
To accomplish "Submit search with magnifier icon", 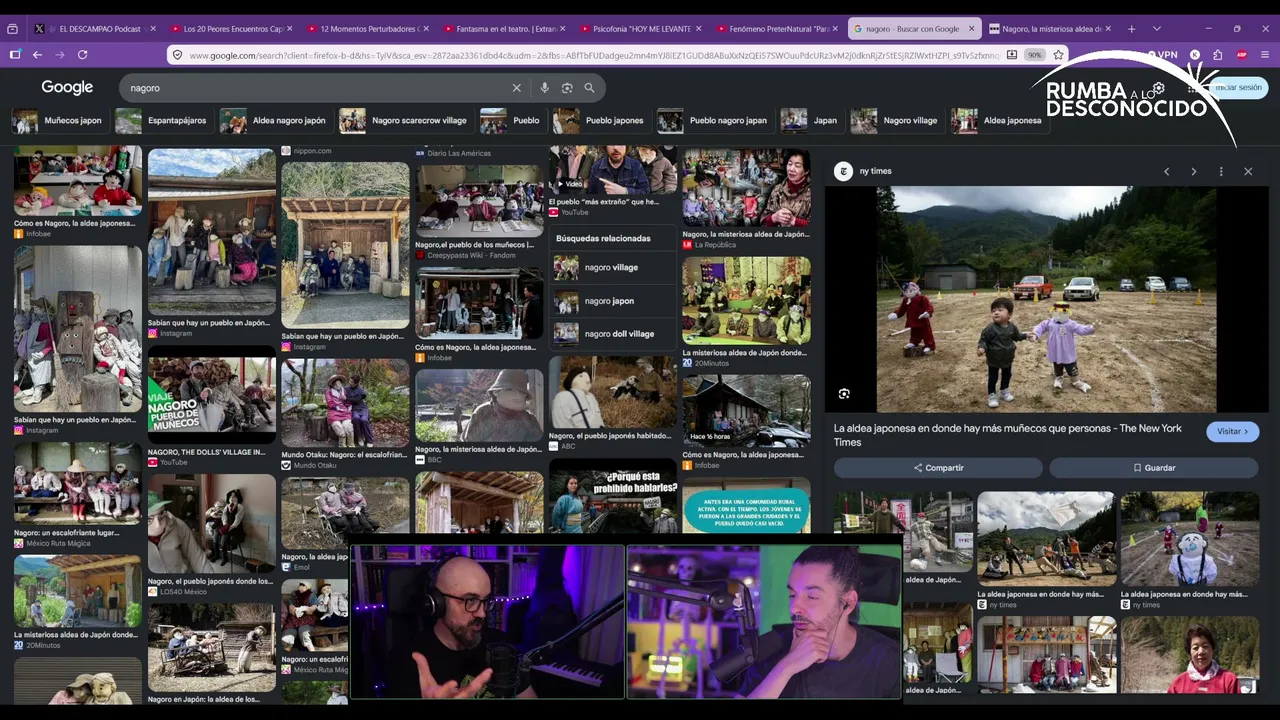I will (x=589, y=88).
